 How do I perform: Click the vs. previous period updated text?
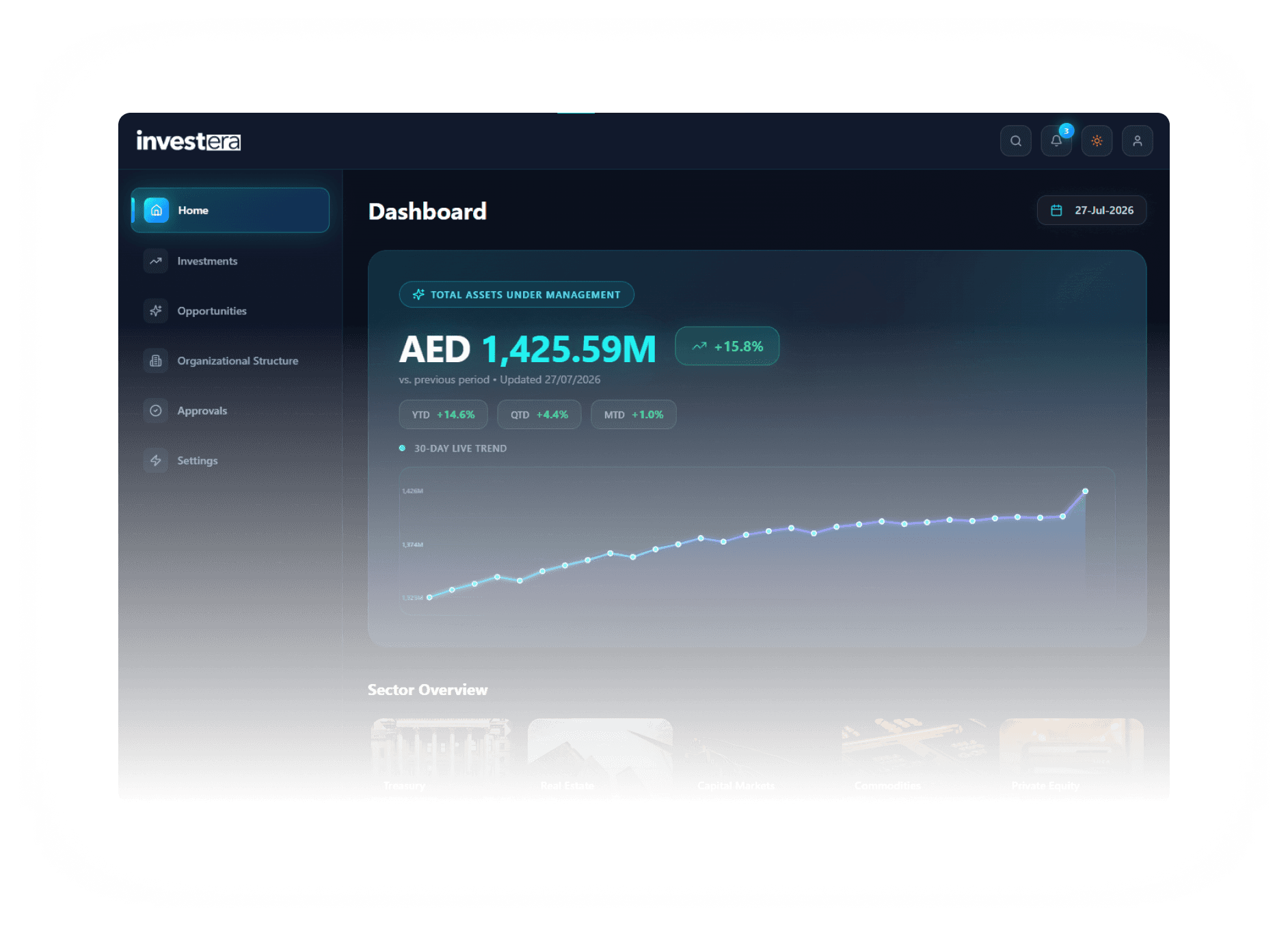500,380
